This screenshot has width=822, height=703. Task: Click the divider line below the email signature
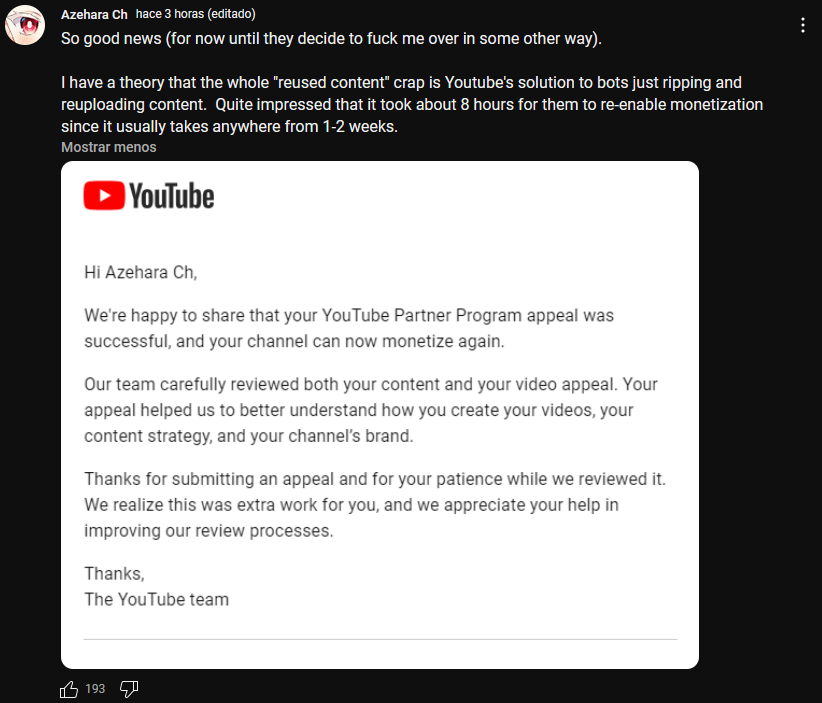pyautogui.click(x=380, y=640)
